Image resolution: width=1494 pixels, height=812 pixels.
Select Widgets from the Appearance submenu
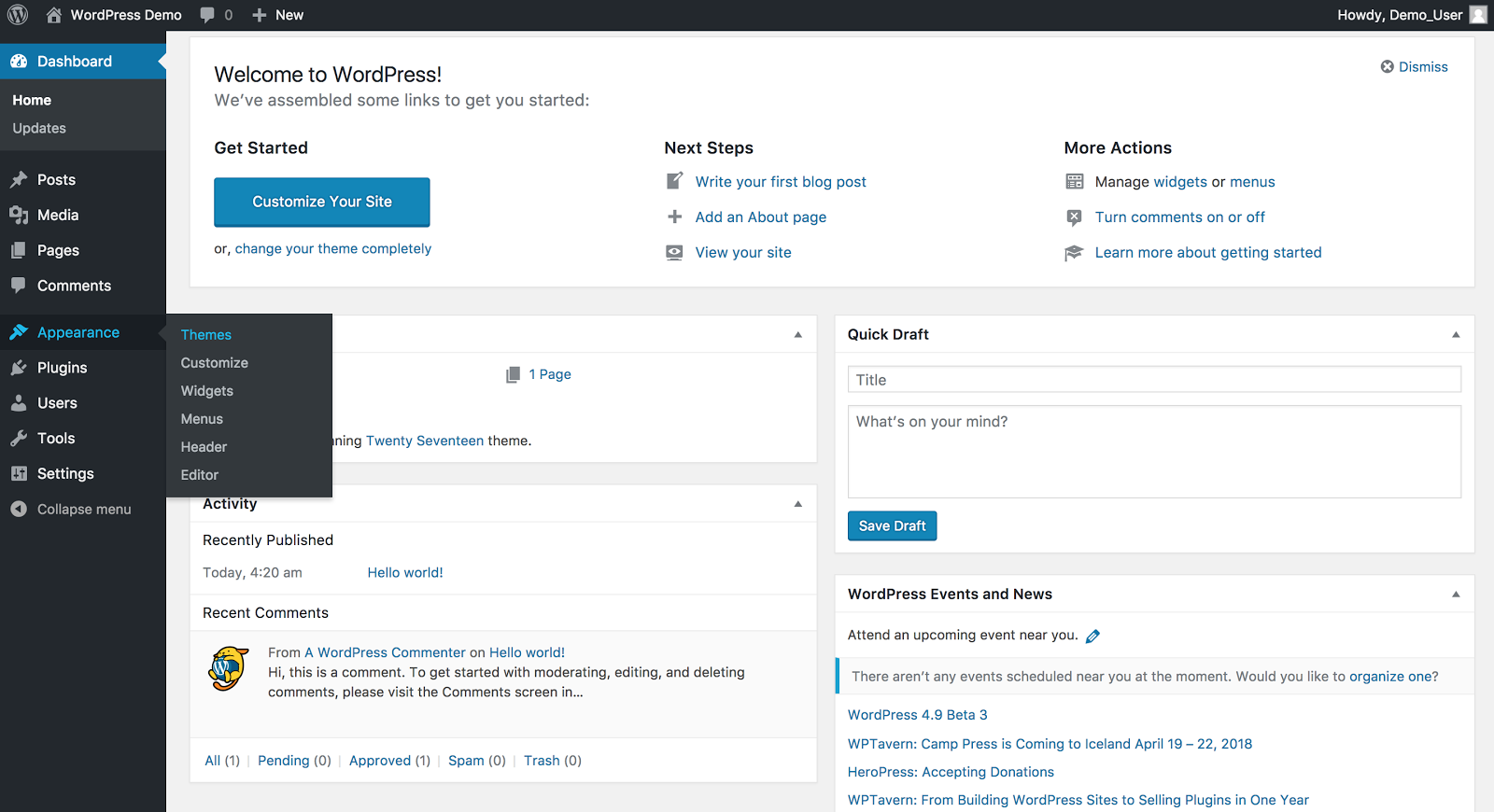coord(207,391)
